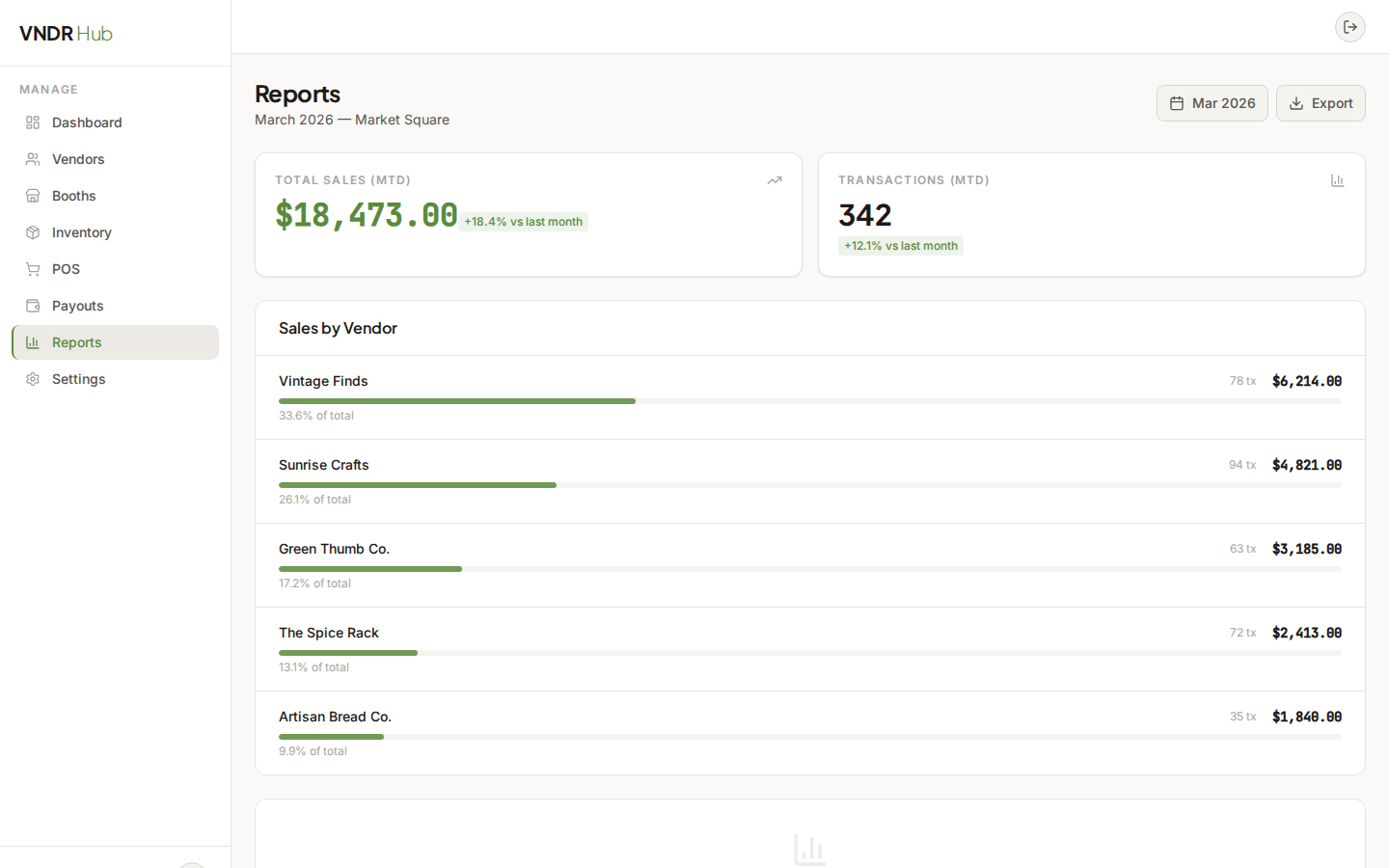
Task: Select Settings in the sidebar menu
Action: coord(77,379)
